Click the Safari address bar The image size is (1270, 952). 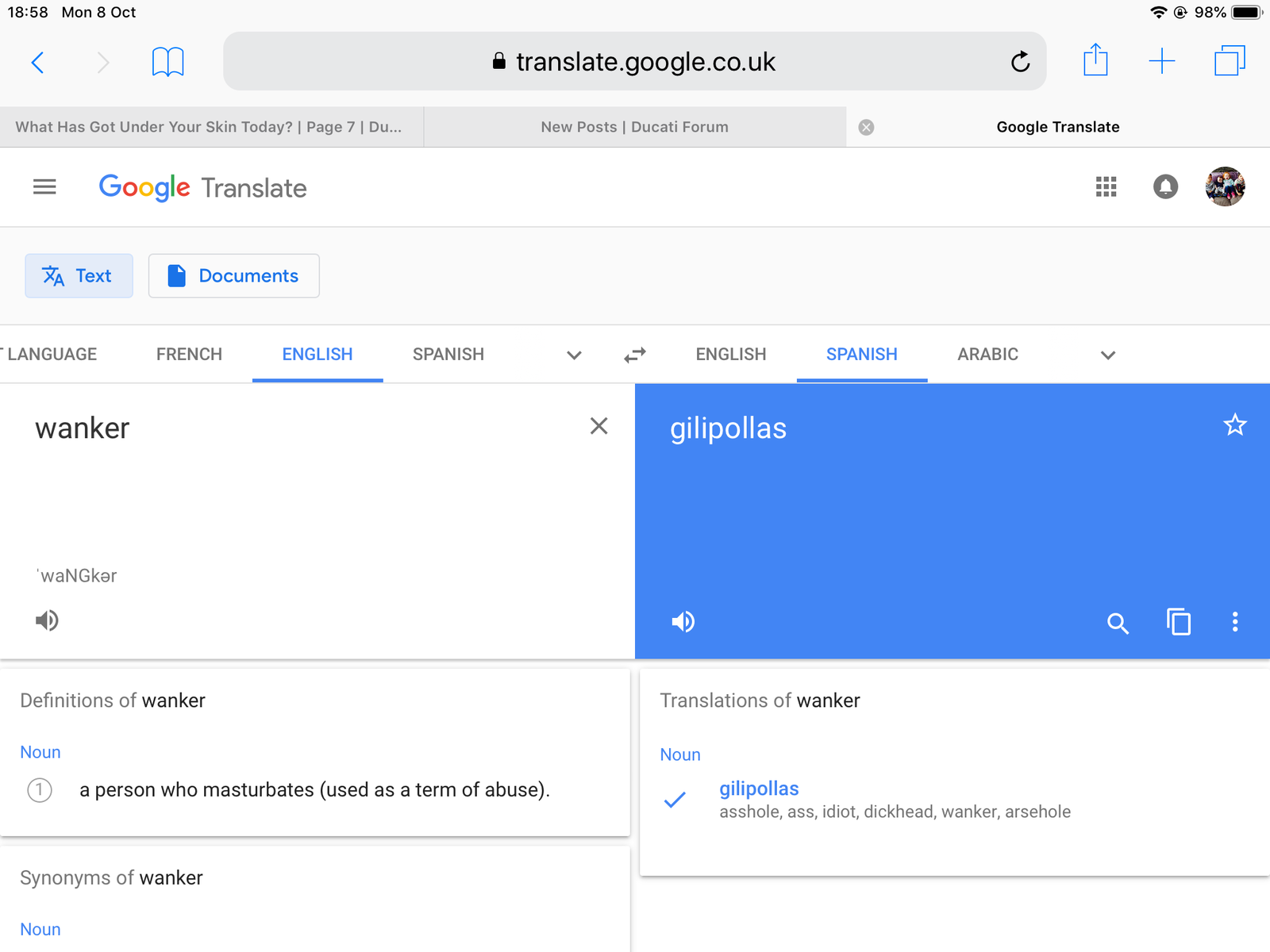[634, 62]
